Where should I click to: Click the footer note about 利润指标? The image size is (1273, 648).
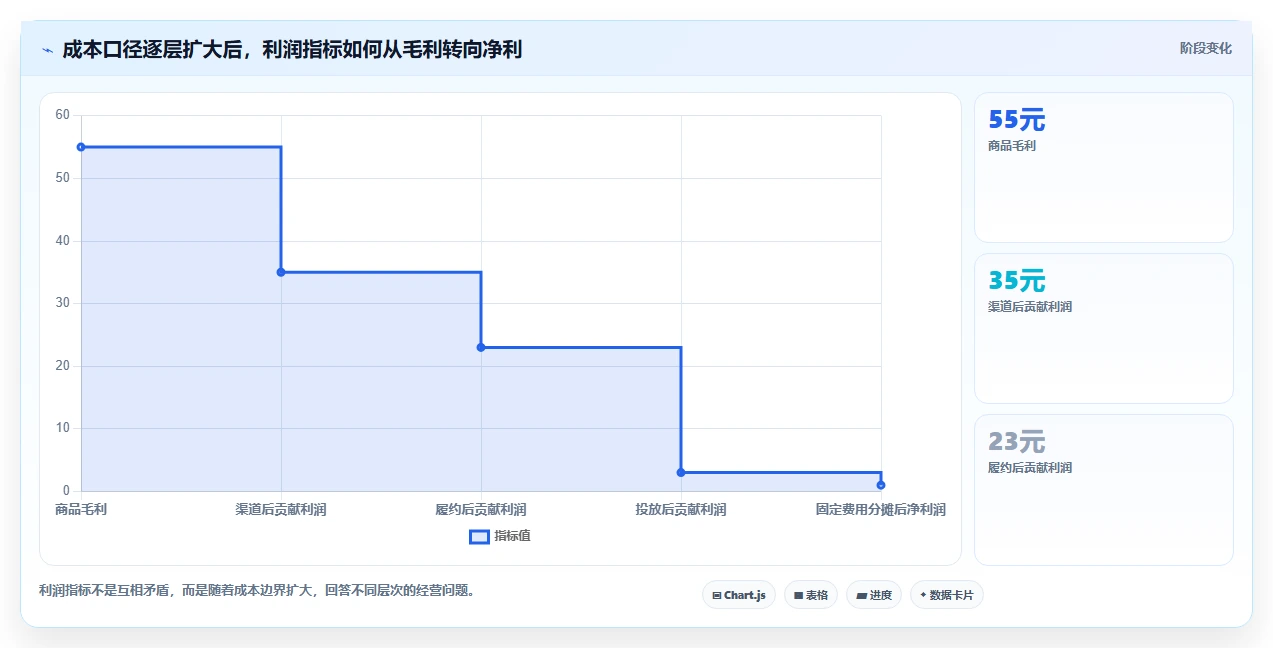tap(260, 591)
